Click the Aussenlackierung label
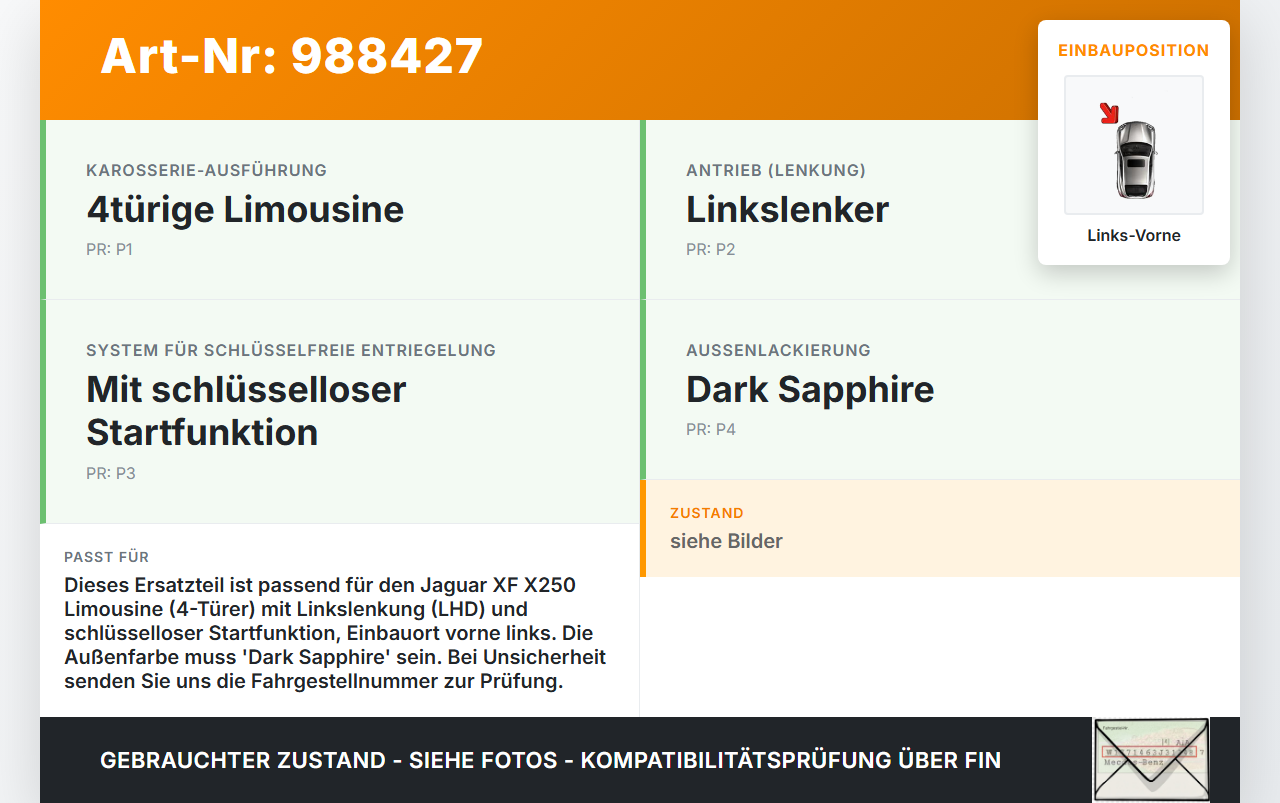 pos(778,351)
